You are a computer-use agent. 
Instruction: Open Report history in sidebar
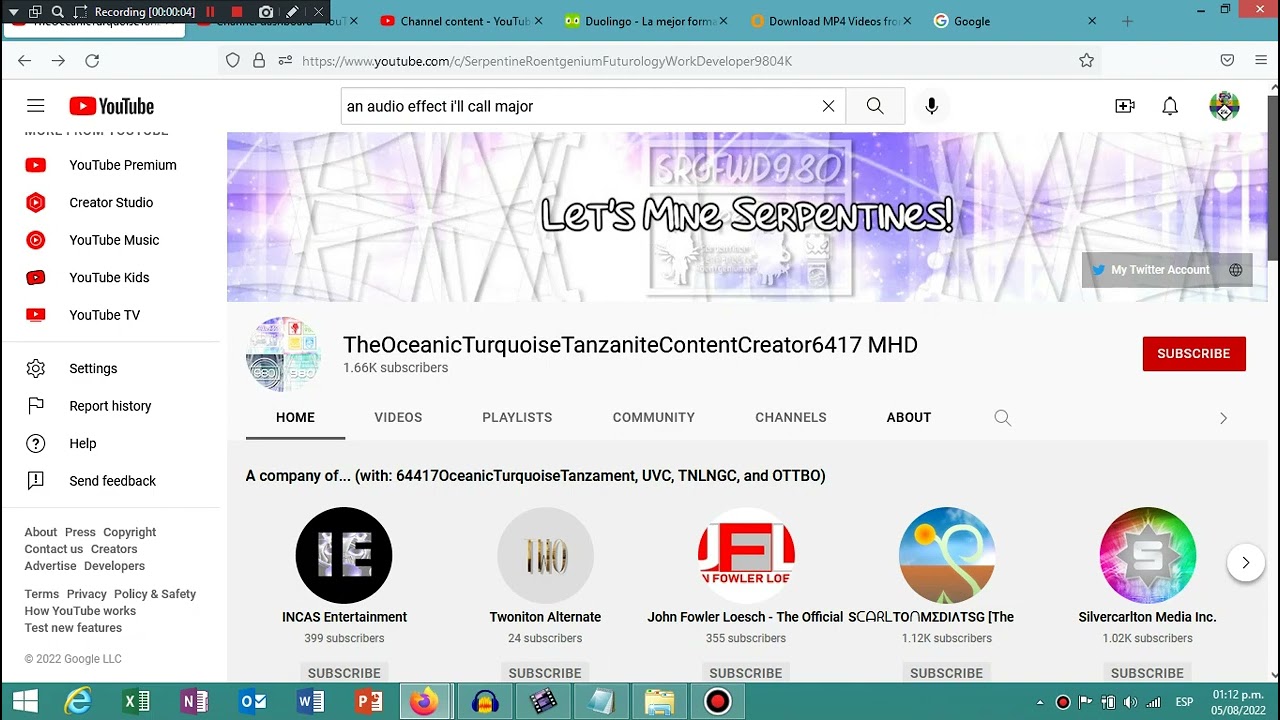[x=110, y=406]
